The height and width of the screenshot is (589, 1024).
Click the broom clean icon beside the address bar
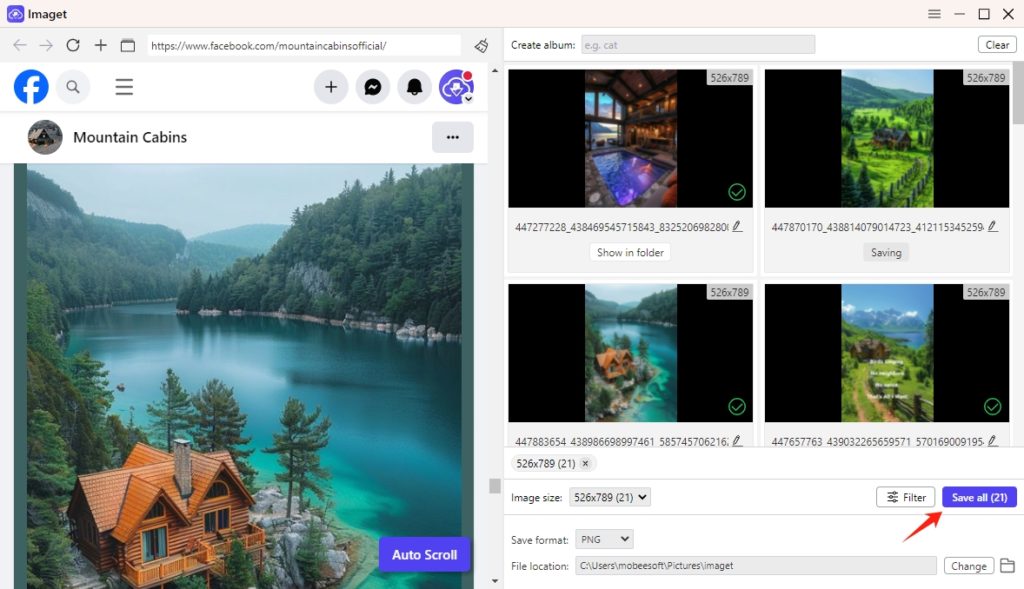[x=481, y=45]
